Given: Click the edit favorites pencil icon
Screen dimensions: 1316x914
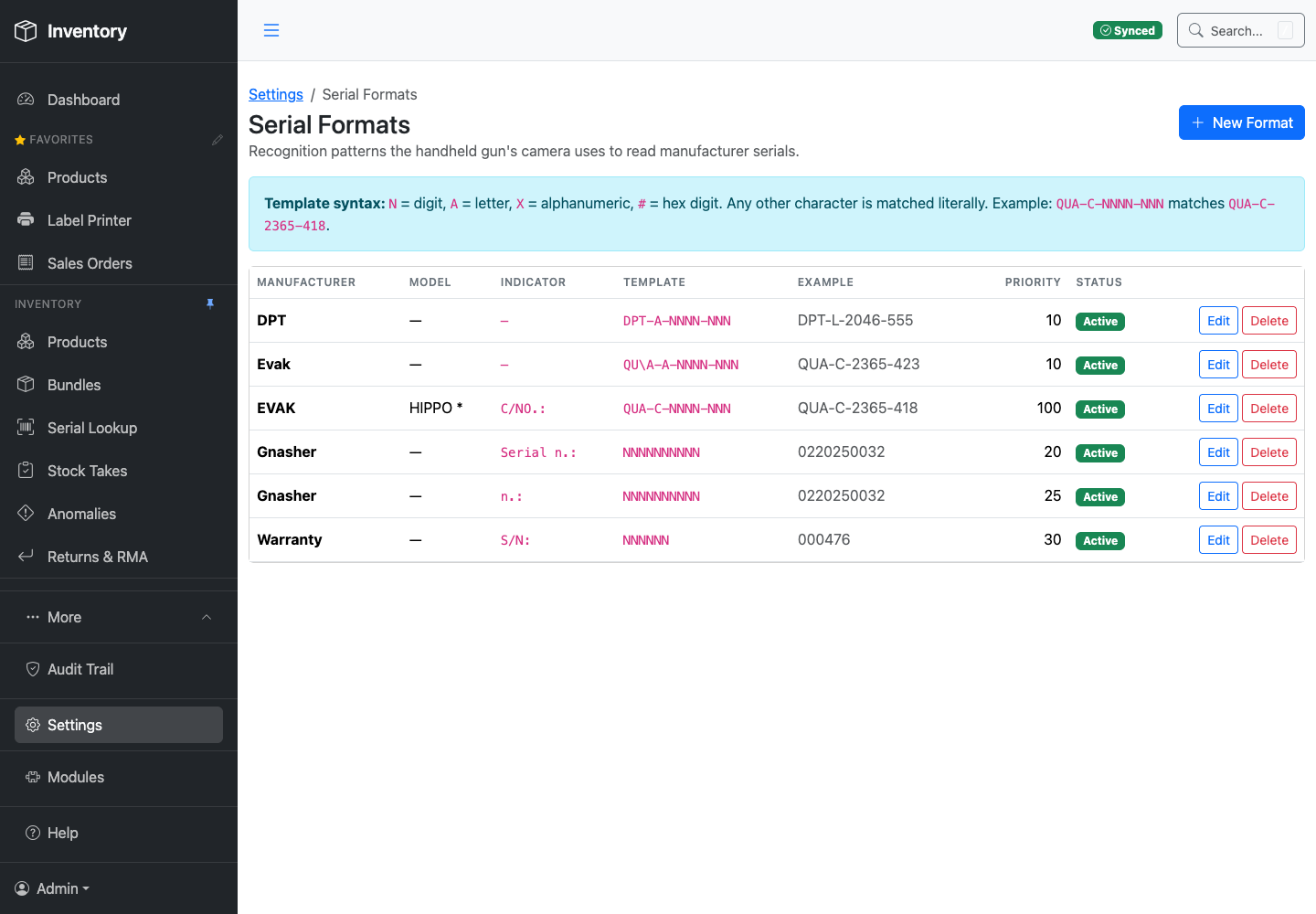Looking at the screenshot, I should pyautogui.click(x=217, y=140).
